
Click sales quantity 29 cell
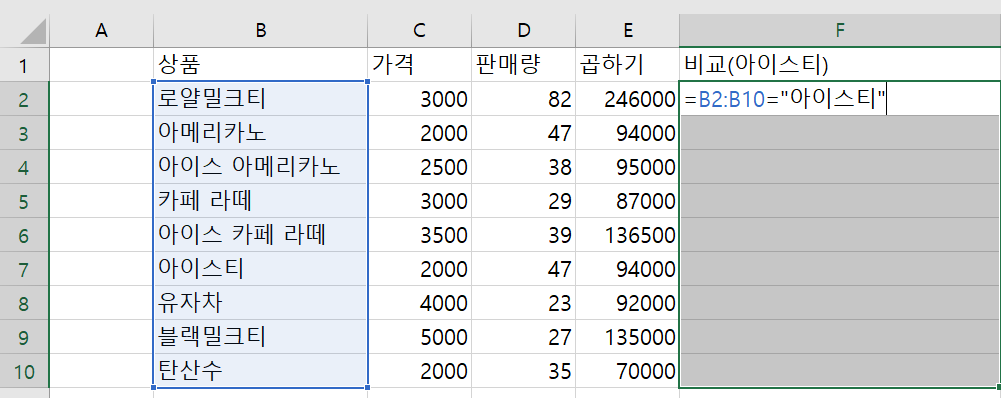click(523, 201)
